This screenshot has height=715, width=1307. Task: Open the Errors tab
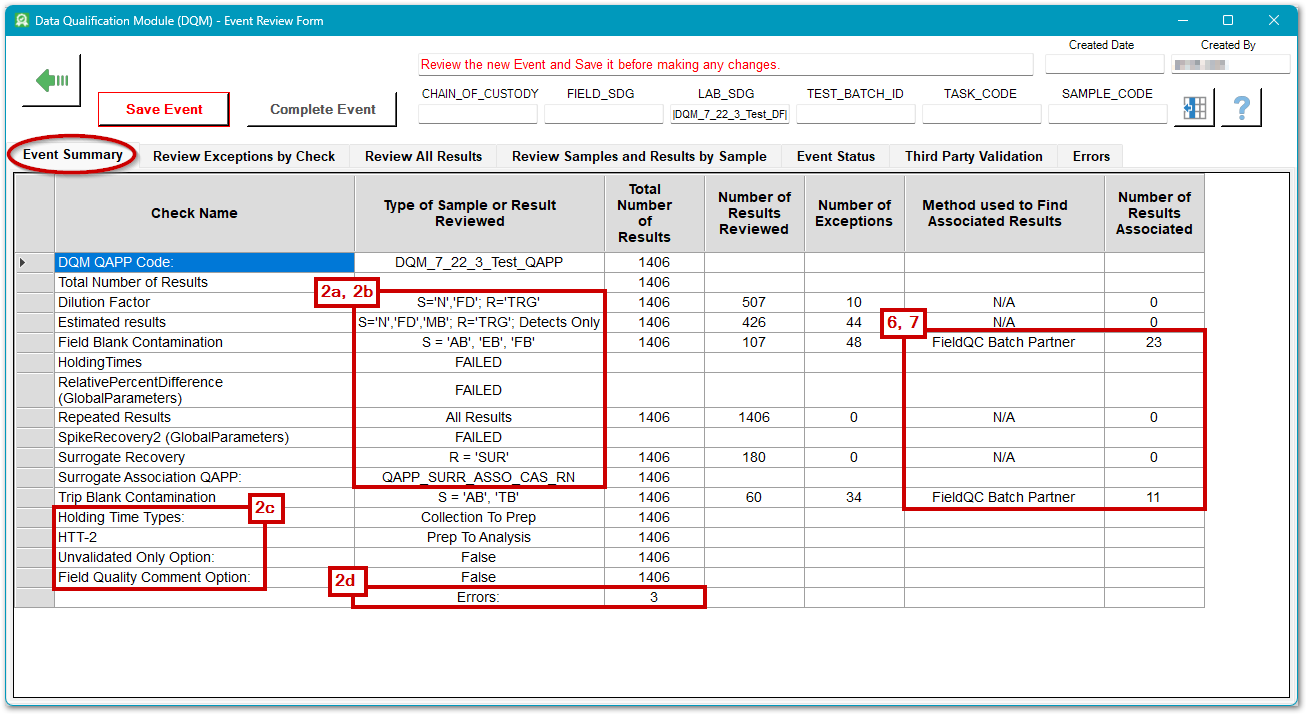click(1091, 156)
